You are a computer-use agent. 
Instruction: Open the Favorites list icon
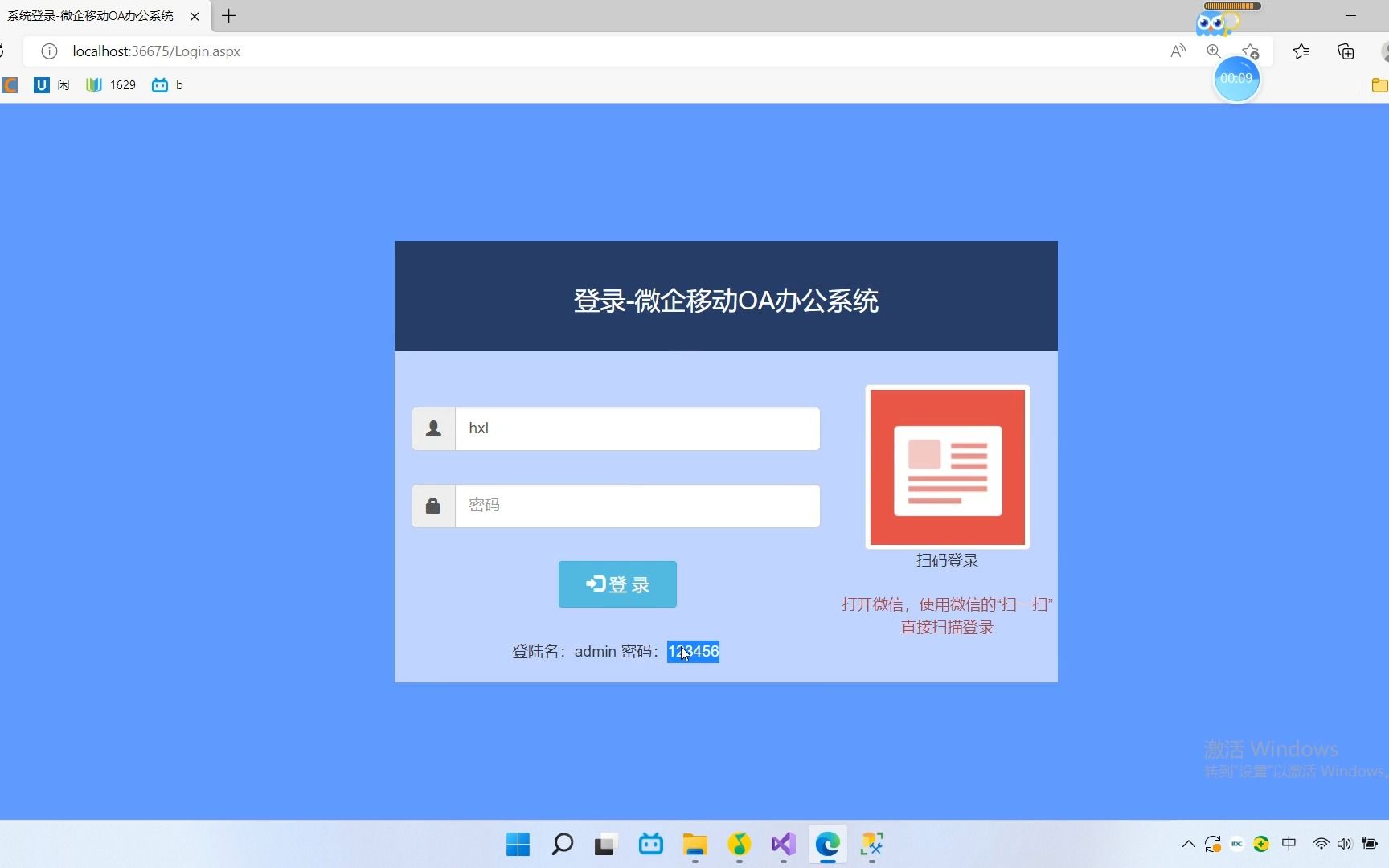point(1301,51)
